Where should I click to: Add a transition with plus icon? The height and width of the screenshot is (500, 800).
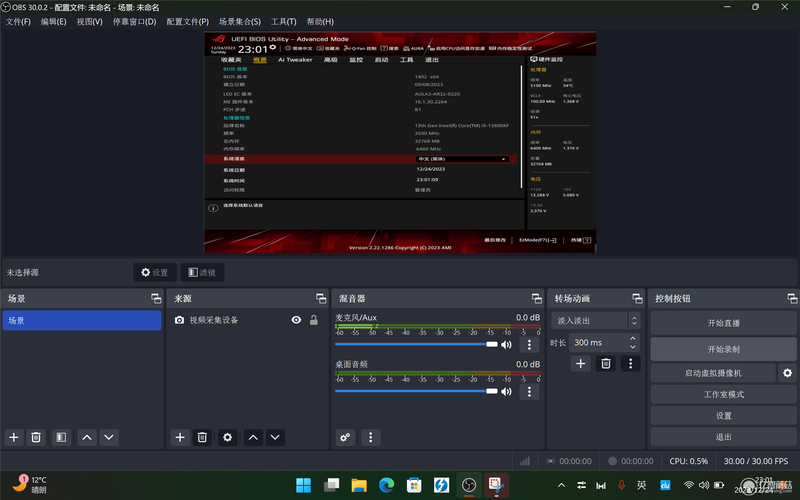tap(581, 363)
